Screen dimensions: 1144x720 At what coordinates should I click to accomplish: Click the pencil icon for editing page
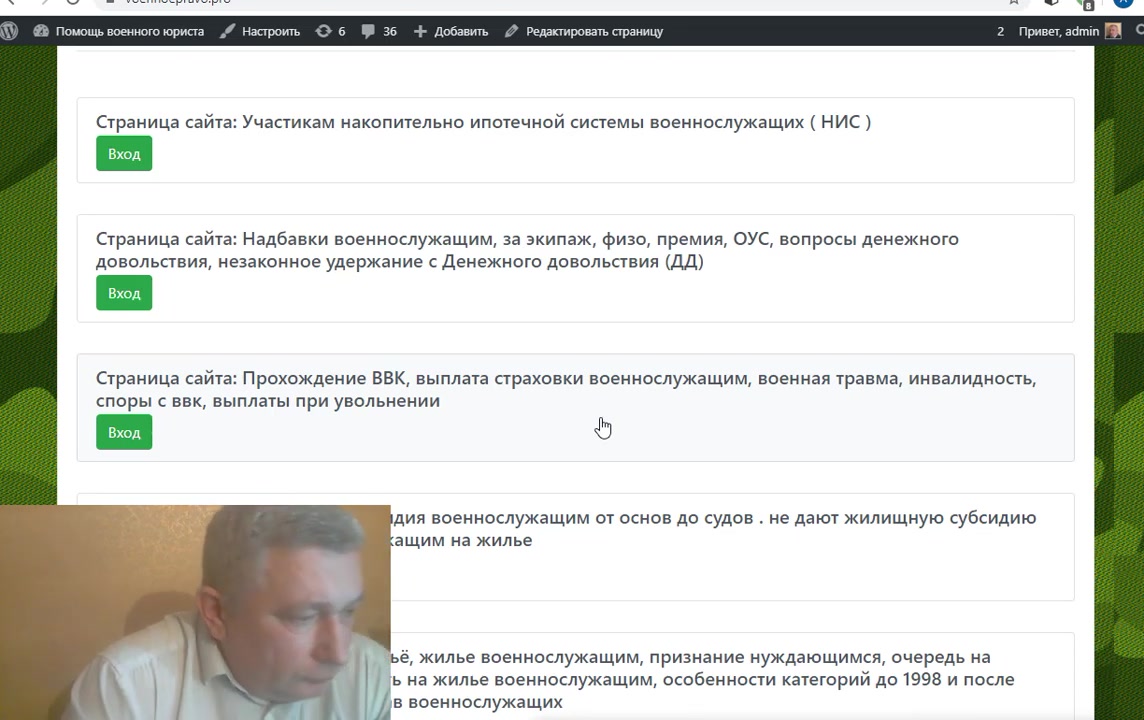(511, 31)
